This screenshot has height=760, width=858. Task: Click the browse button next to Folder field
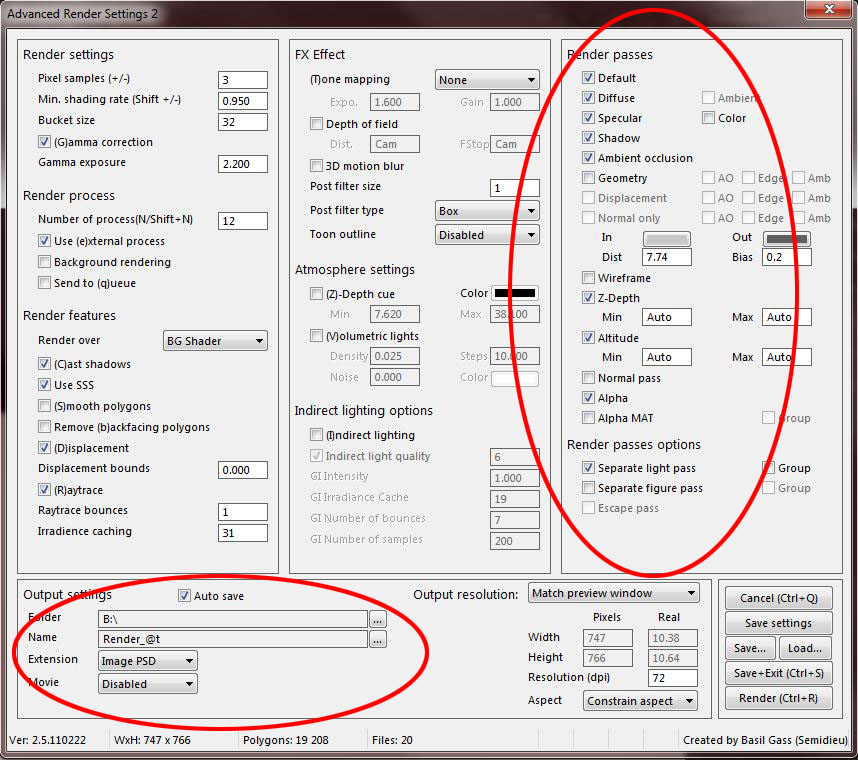(377, 618)
